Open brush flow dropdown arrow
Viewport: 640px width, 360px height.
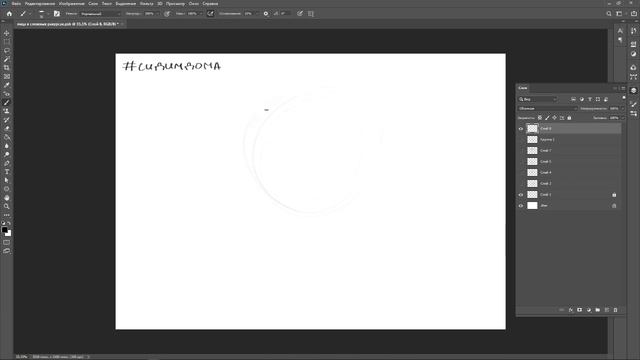tap(200, 13)
